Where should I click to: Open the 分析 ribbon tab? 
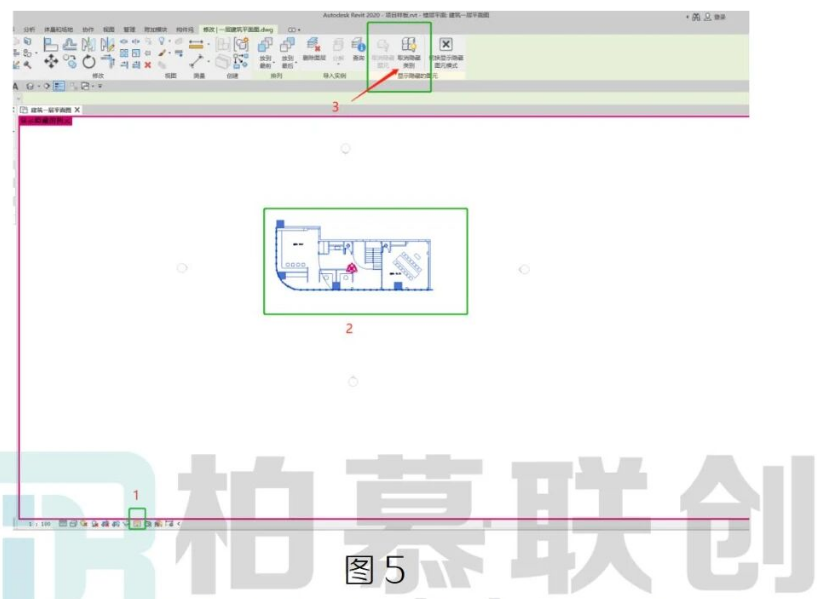[x=29, y=30]
